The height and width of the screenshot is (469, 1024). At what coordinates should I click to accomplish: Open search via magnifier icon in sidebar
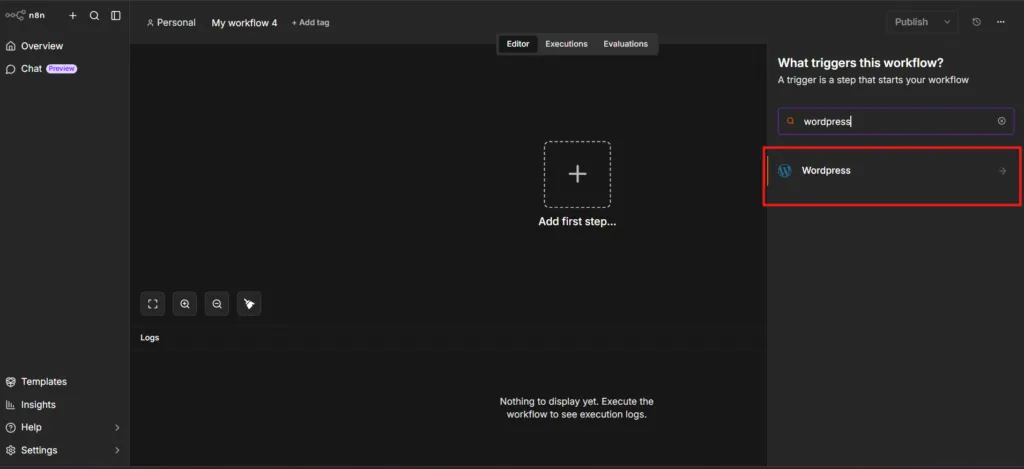click(x=94, y=15)
